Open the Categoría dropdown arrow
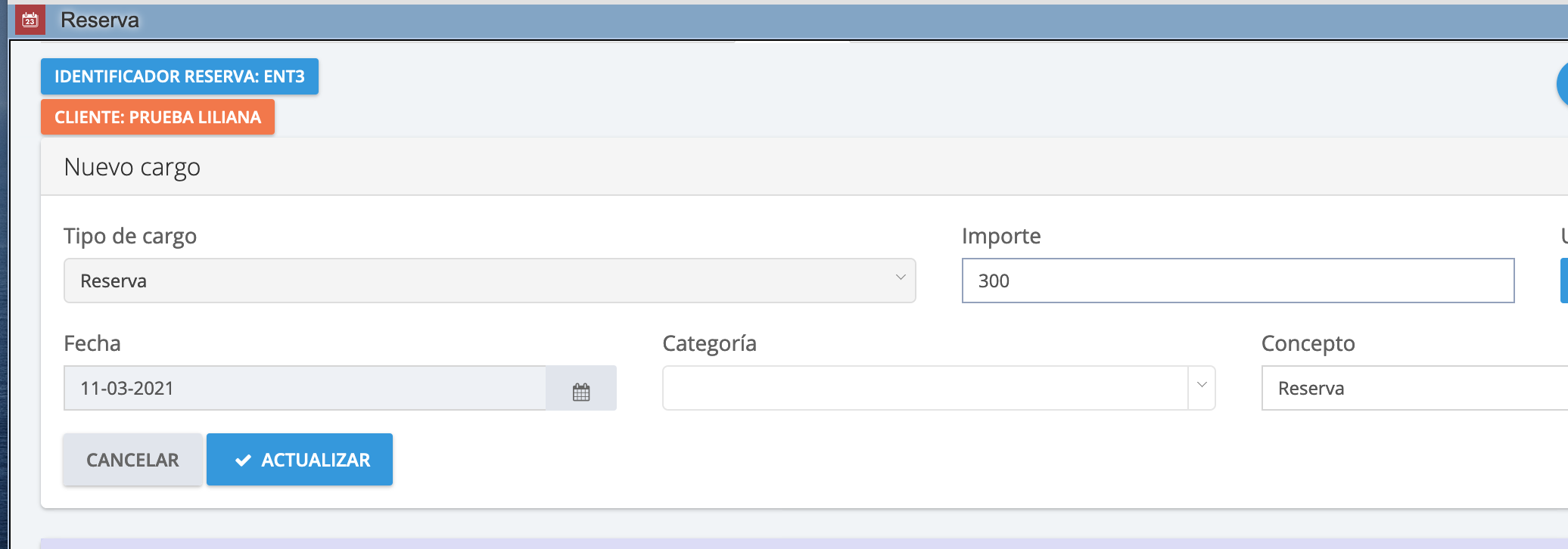The height and width of the screenshot is (549, 1568). pyautogui.click(x=1201, y=386)
